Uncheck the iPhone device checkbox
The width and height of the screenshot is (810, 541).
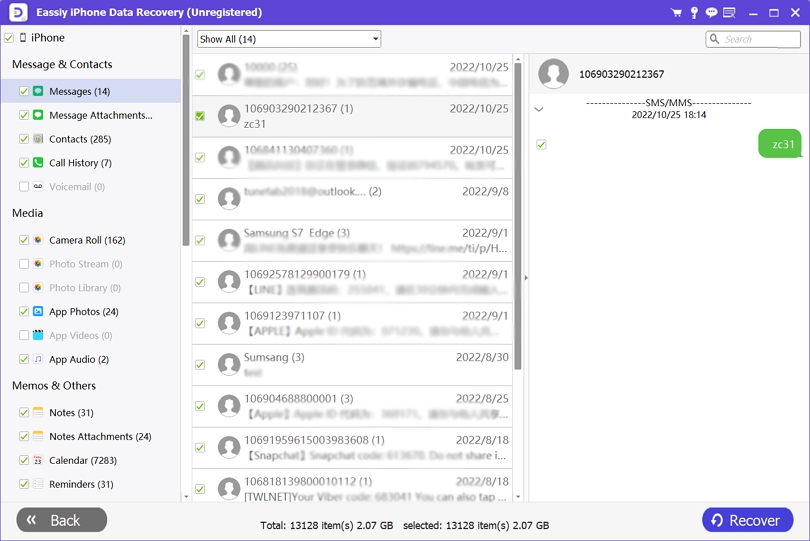(9, 38)
